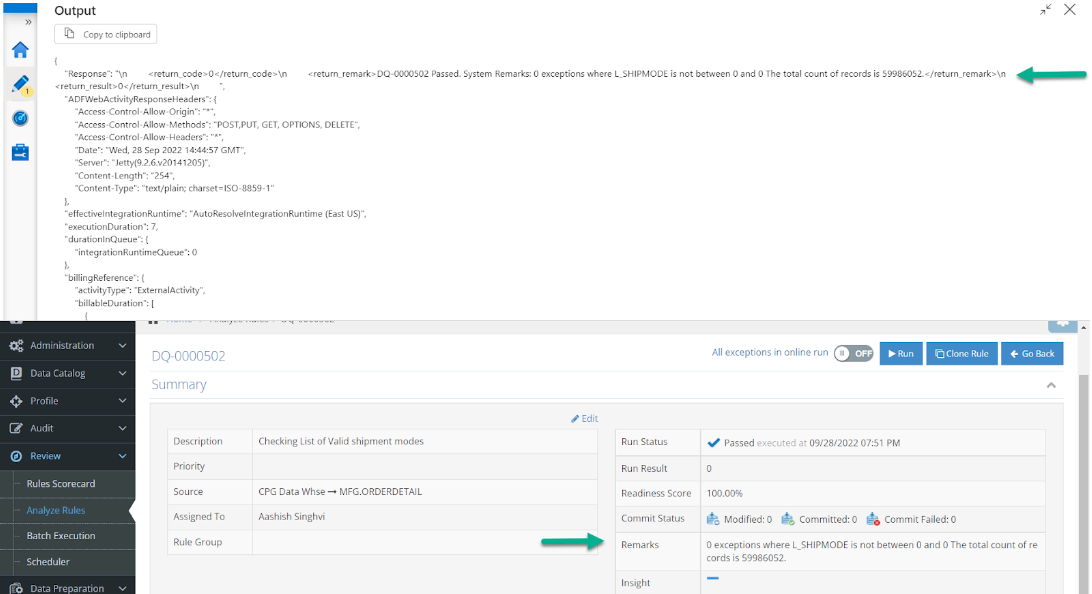Click the Passed checkmark icon in Run Status

click(x=713, y=443)
